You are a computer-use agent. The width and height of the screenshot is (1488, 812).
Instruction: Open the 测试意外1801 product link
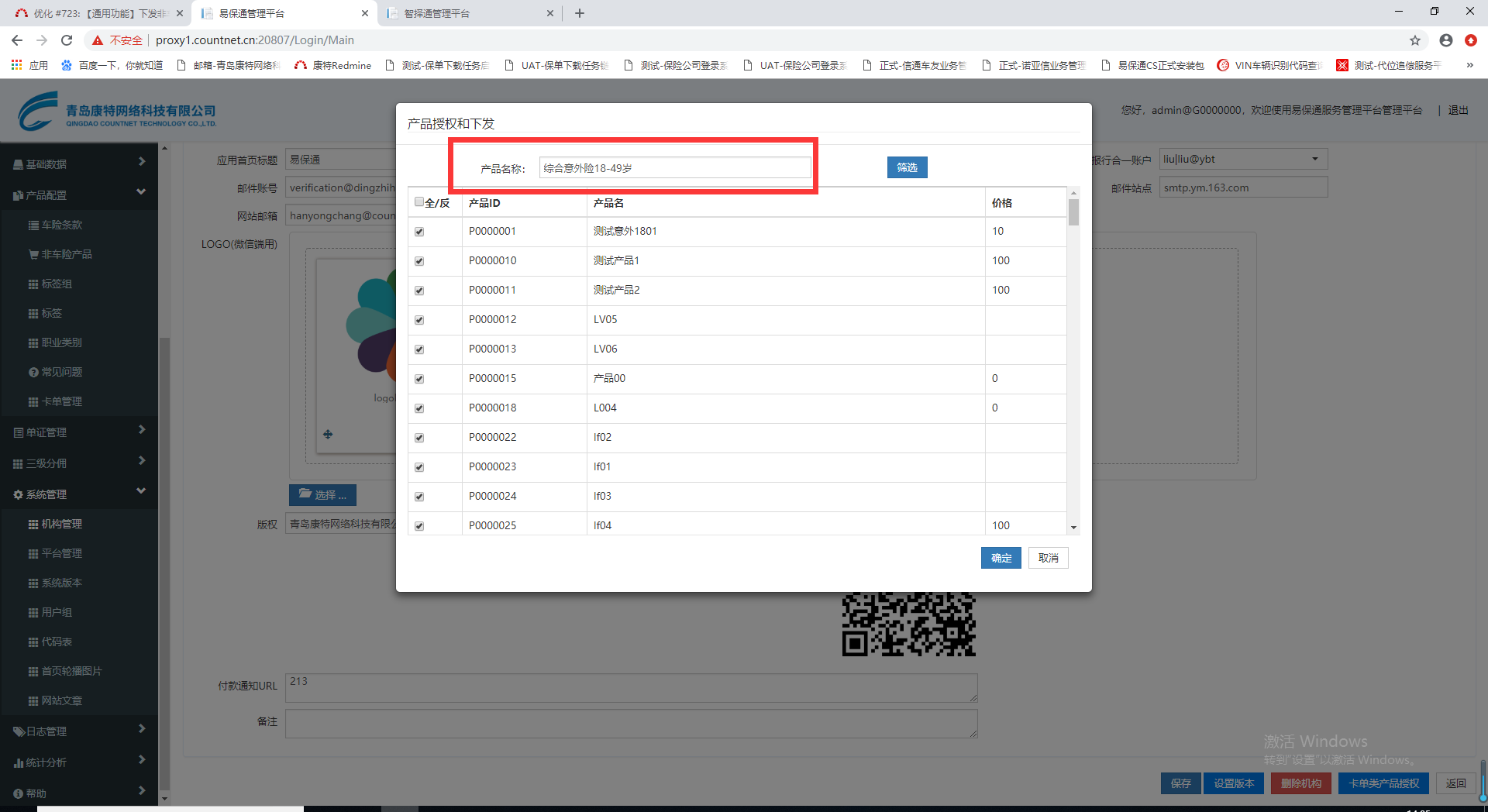[x=625, y=231]
